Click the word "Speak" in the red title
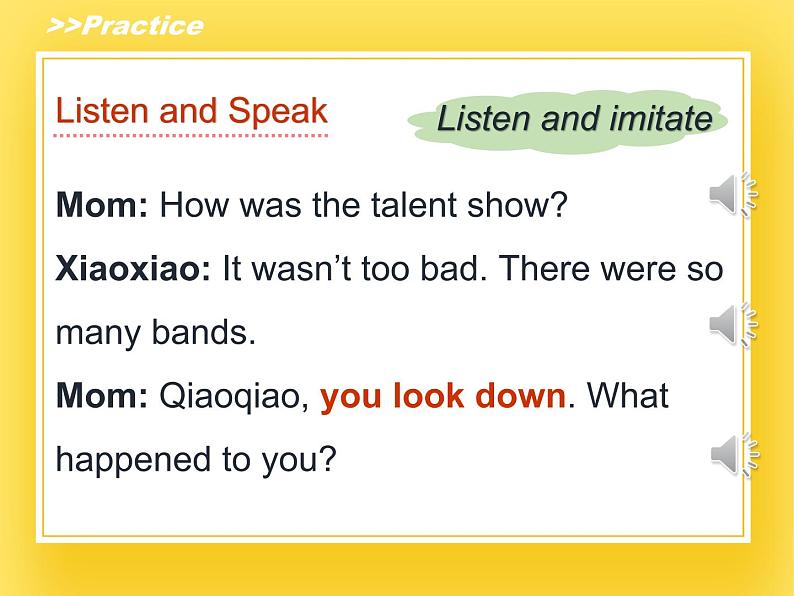794x596 pixels. (x=277, y=112)
